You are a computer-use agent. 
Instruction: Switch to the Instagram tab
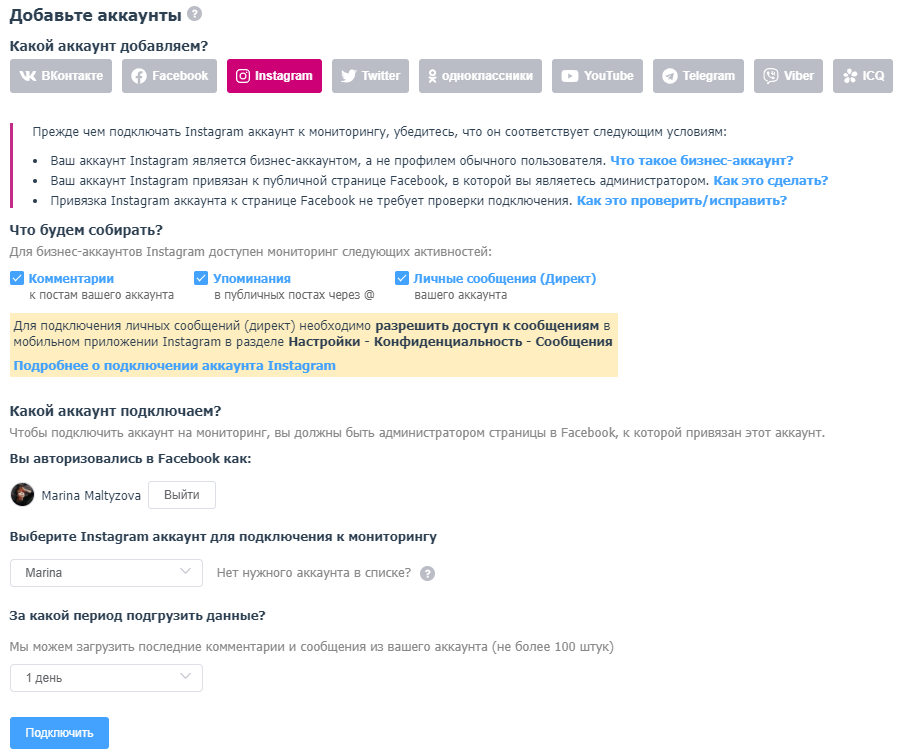pyautogui.click(x=274, y=76)
